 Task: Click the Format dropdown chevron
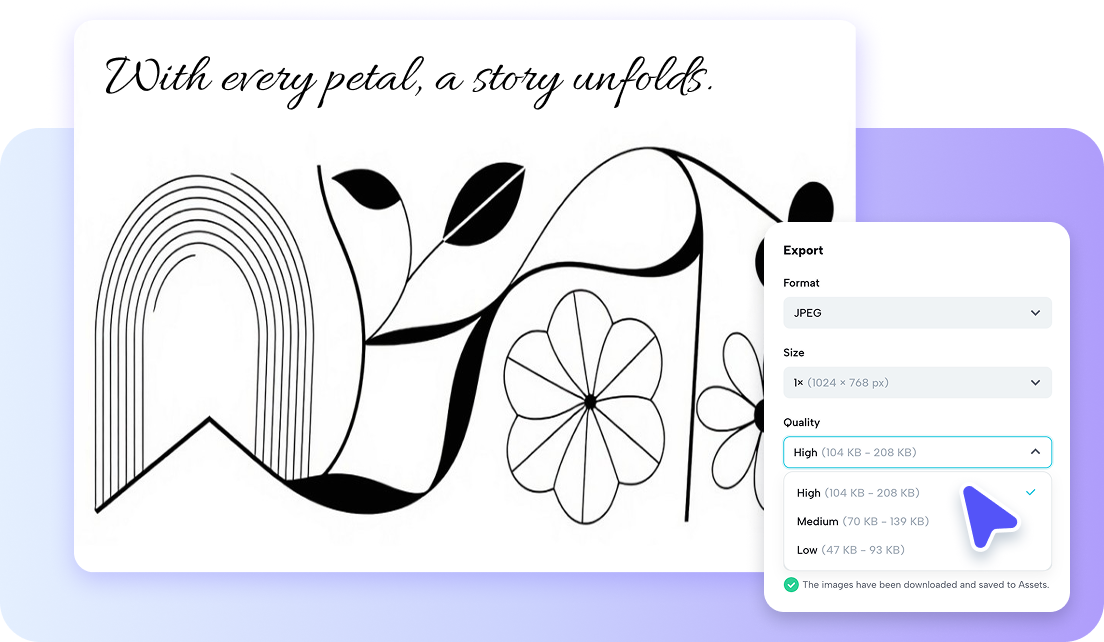pyautogui.click(x=1035, y=312)
